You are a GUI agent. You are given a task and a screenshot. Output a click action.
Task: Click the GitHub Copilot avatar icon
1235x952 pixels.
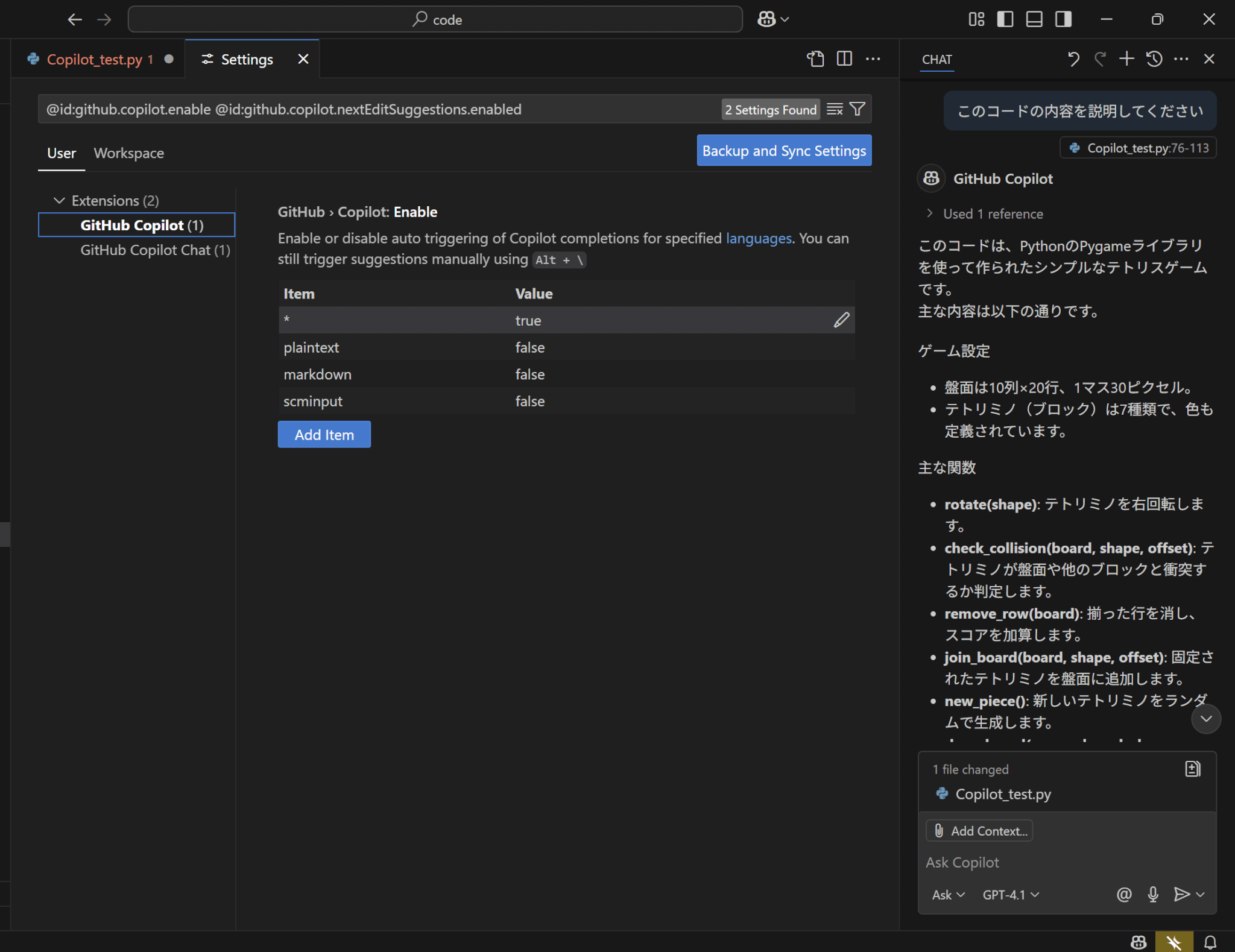[931, 178]
